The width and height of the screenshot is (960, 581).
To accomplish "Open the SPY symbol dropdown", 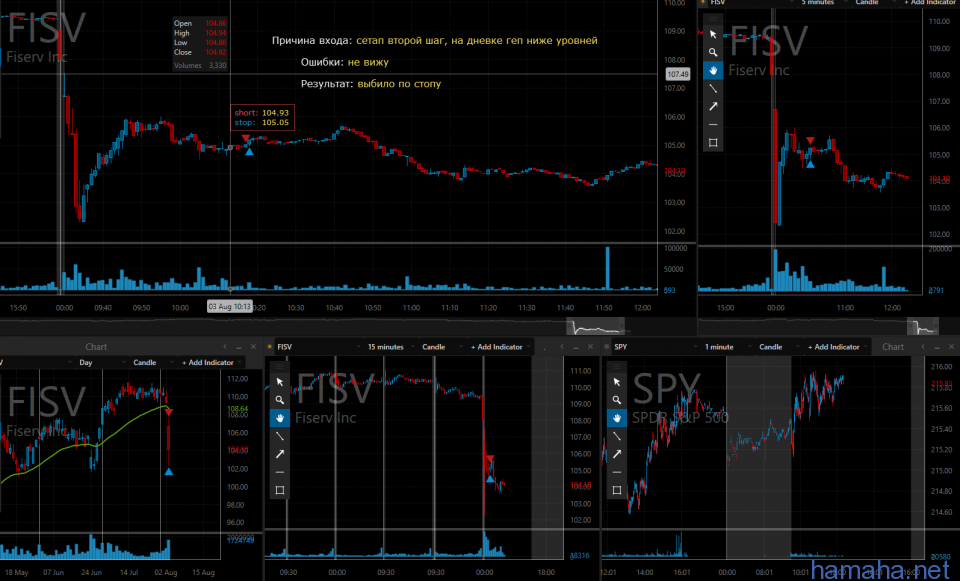I will tap(655, 347).
